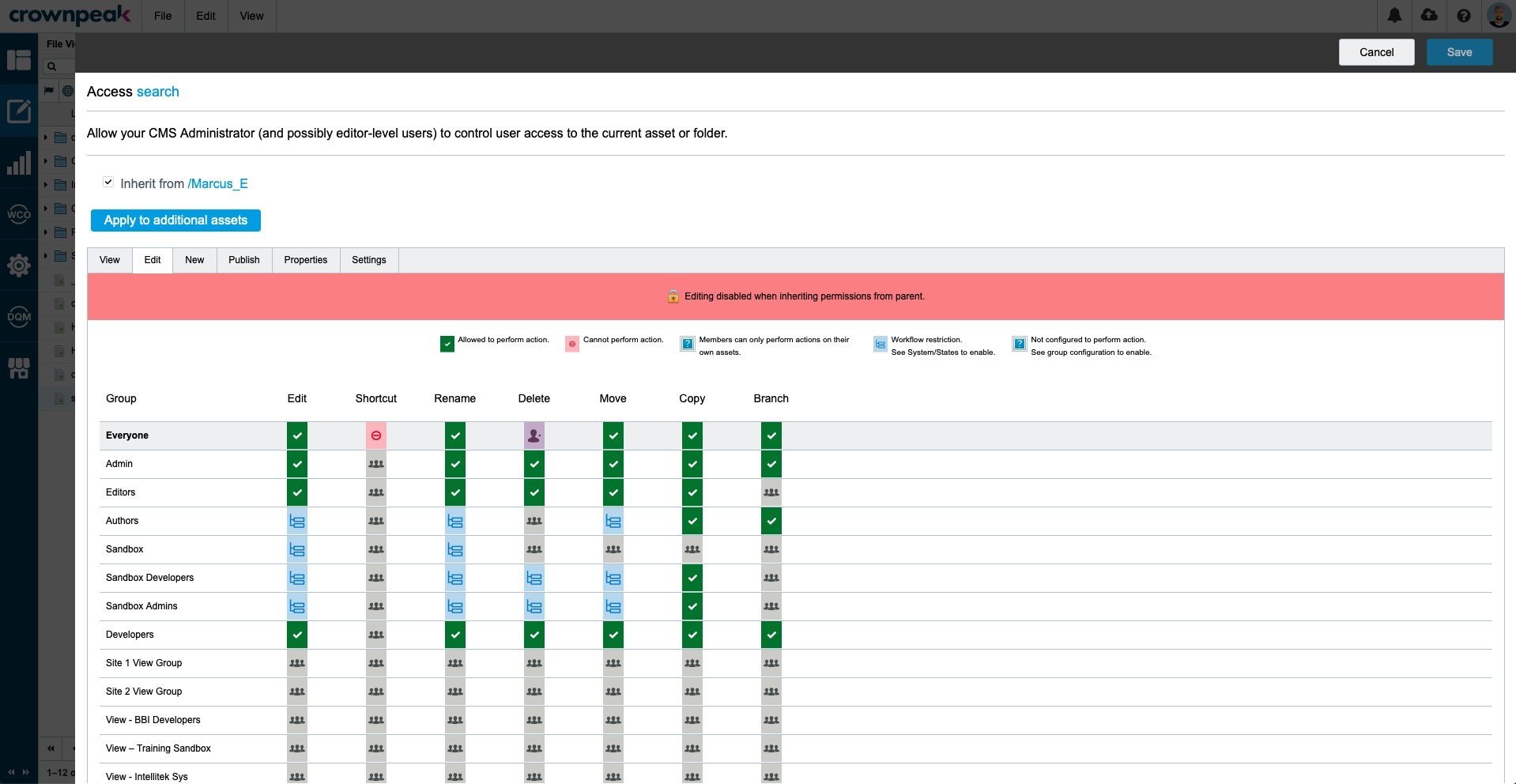Toggle the Shortcut permission for Everyone

[375, 435]
